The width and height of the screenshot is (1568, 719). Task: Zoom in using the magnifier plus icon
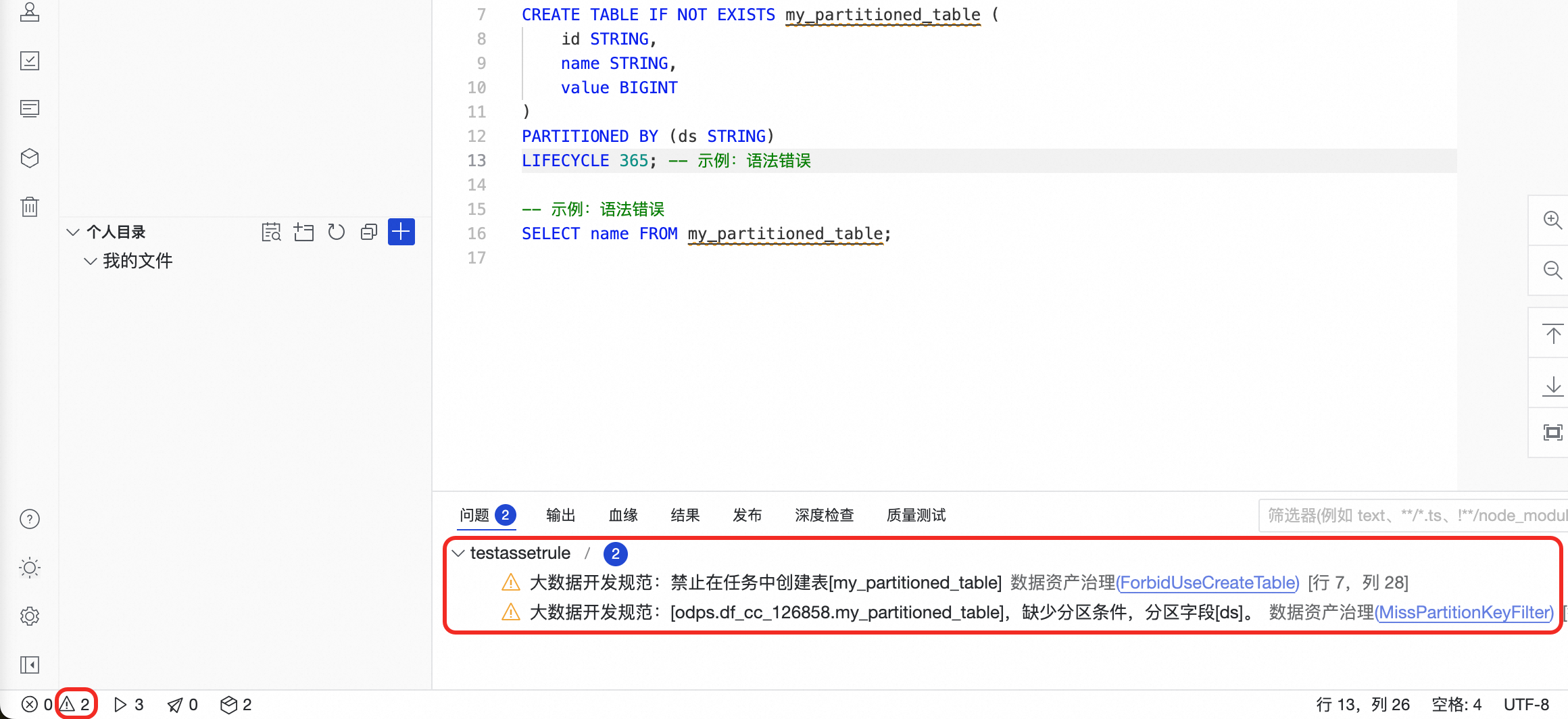(x=1552, y=220)
